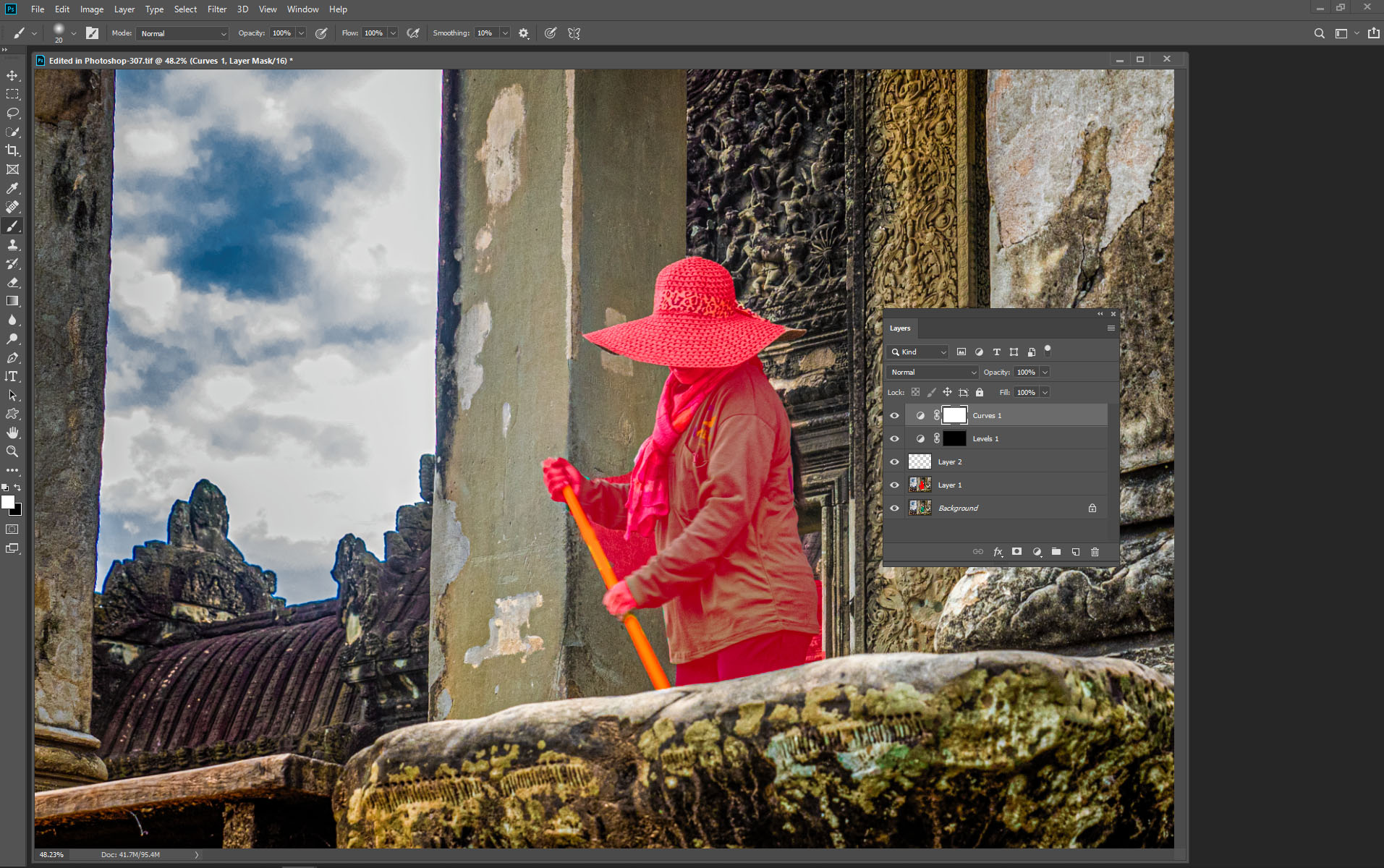This screenshot has height=868, width=1384.
Task: Open the Window menu
Action: (302, 9)
